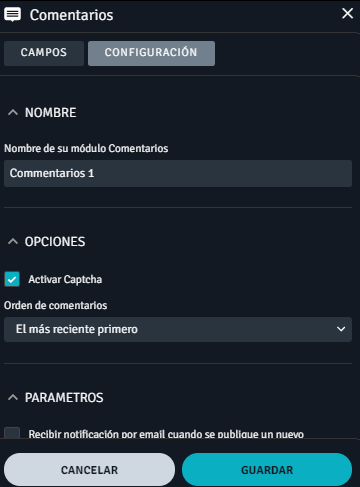Click the PARAMETROS section heading text
This screenshot has height=487, width=360.
click(x=64, y=398)
